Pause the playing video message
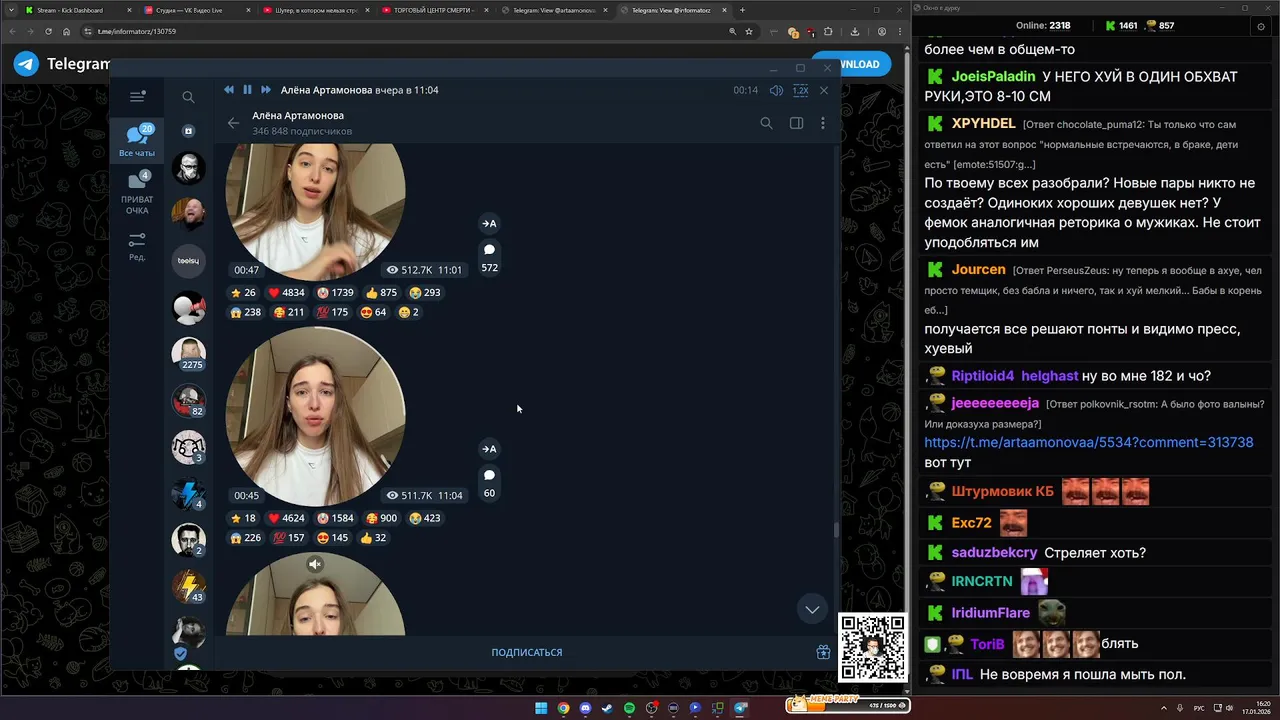The width and height of the screenshot is (1280, 720). click(247, 90)
